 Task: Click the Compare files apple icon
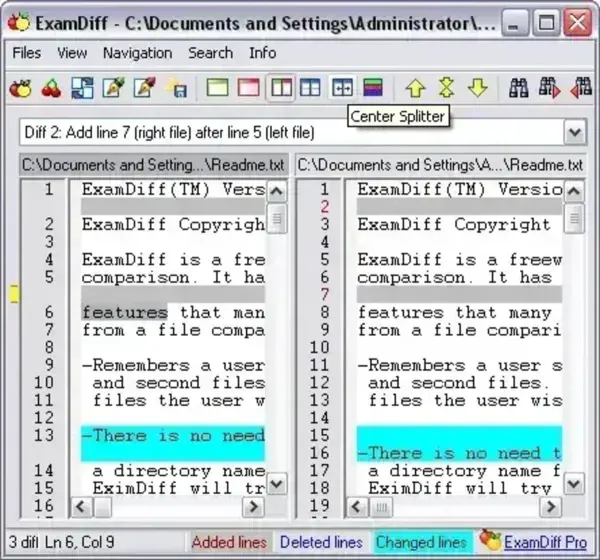20,88
